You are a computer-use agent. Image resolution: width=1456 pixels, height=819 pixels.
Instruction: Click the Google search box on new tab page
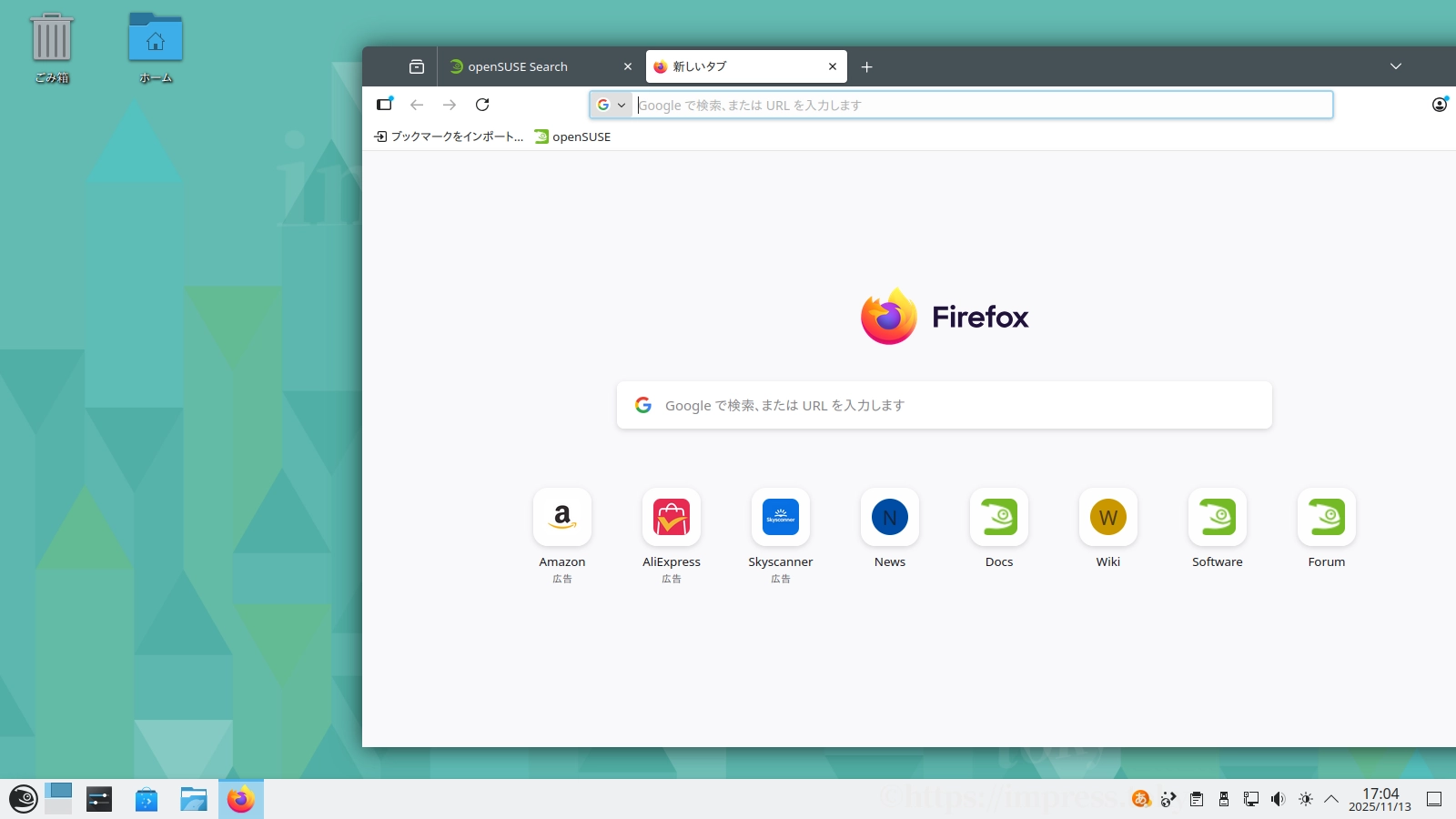coord(944,405)
